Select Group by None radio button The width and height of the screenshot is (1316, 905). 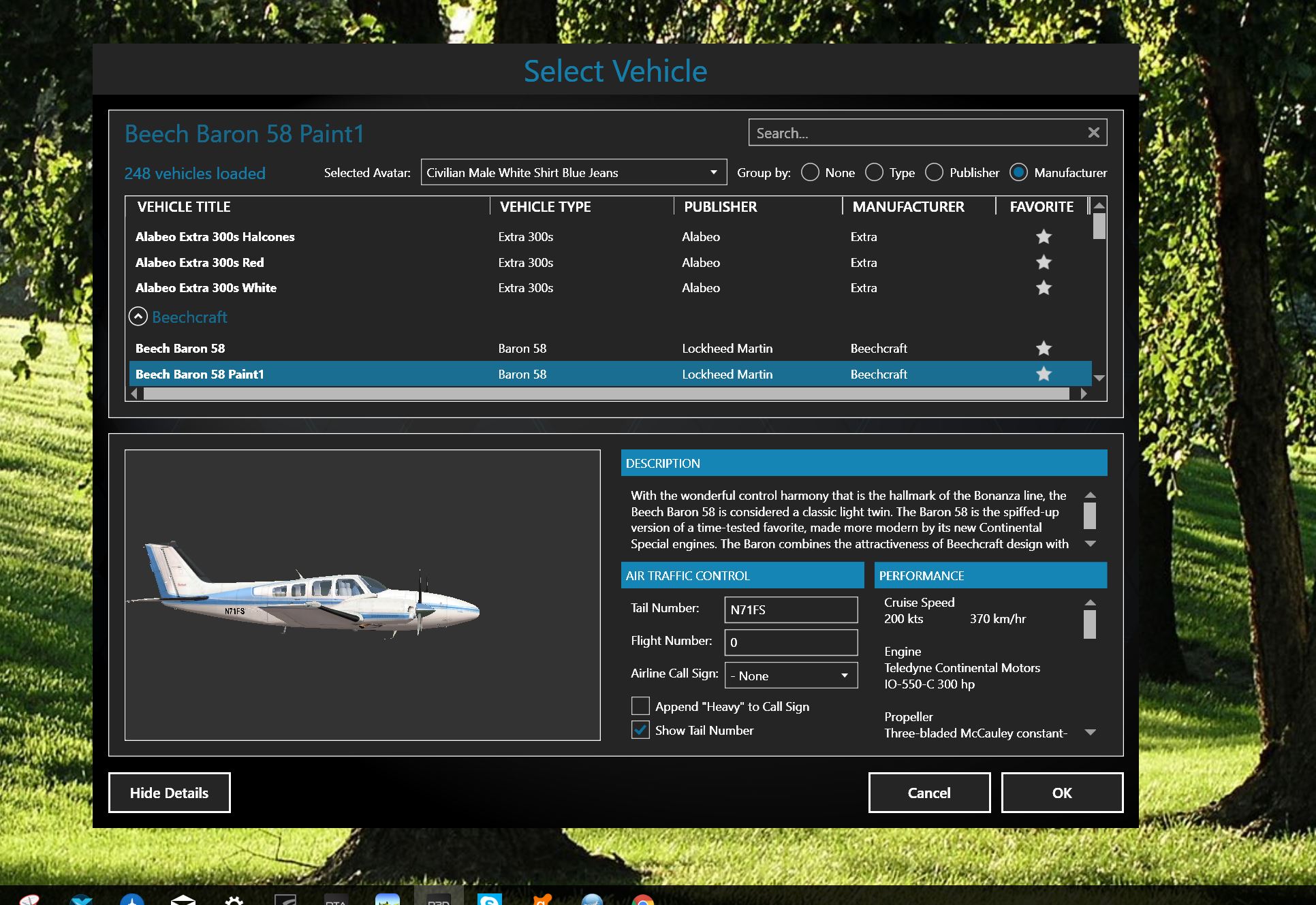click(x=810, y=173)
